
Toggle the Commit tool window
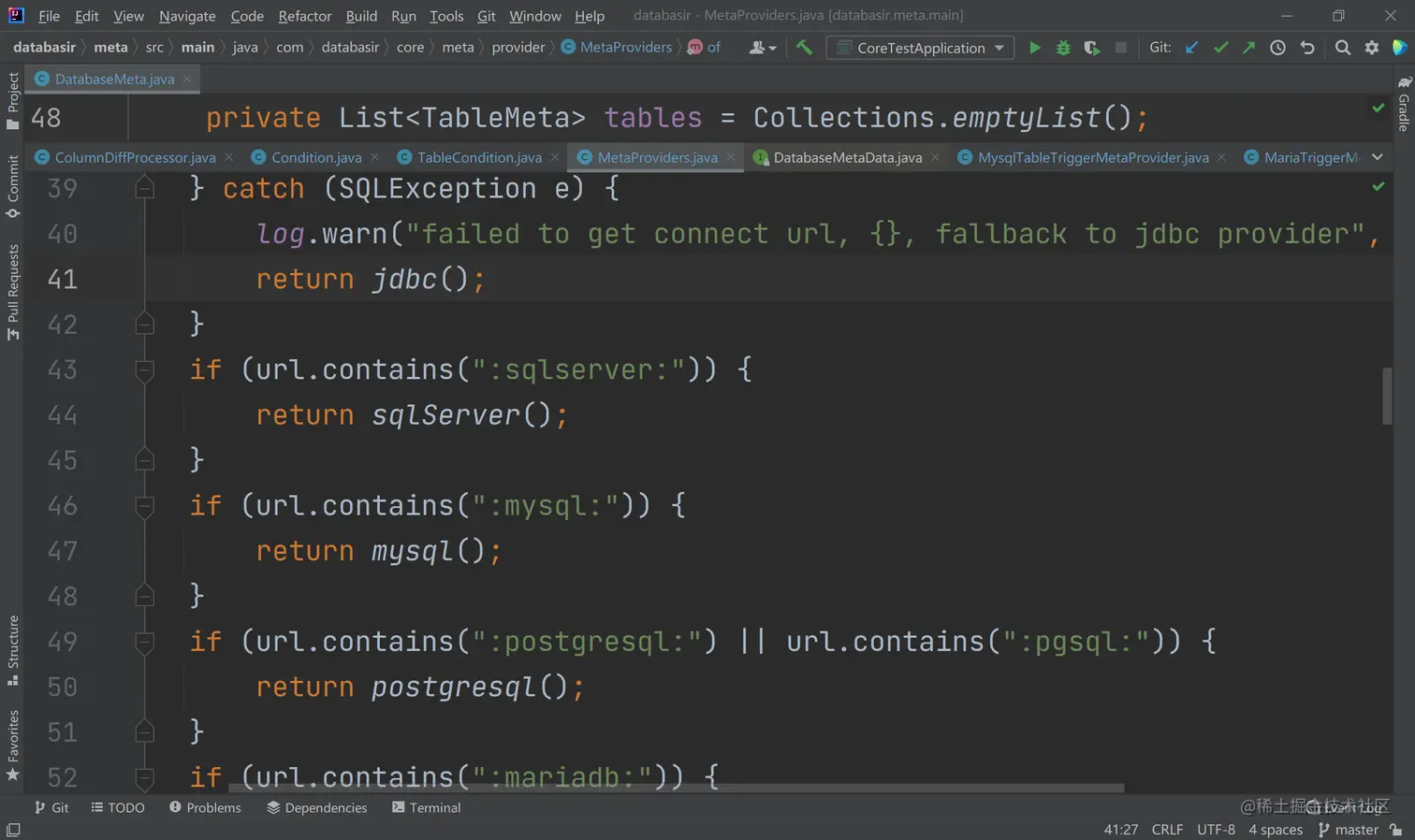click(x=13, y=186)
